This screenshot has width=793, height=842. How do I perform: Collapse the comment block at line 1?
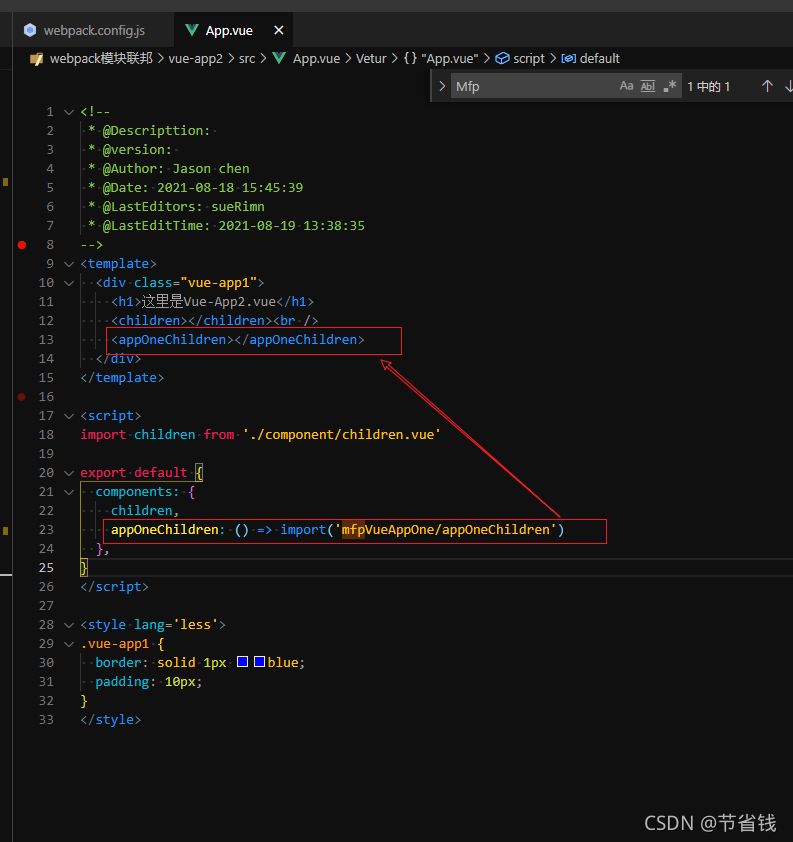tap(69, 112)
